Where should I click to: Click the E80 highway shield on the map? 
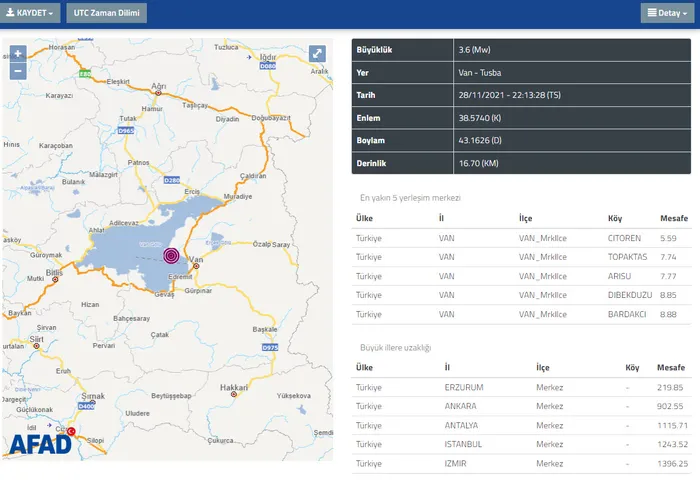(x=86, y=73)
